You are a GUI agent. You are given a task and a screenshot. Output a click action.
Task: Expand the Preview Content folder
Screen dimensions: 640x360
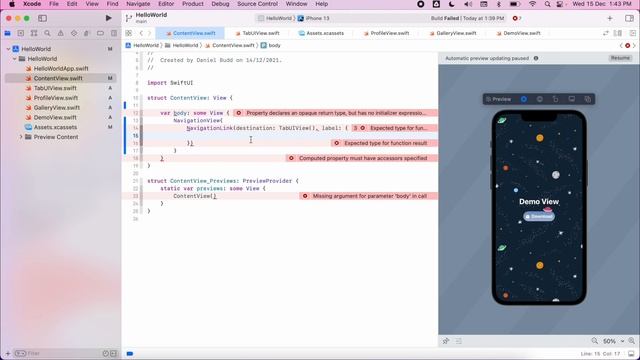[x=21, y=137]
